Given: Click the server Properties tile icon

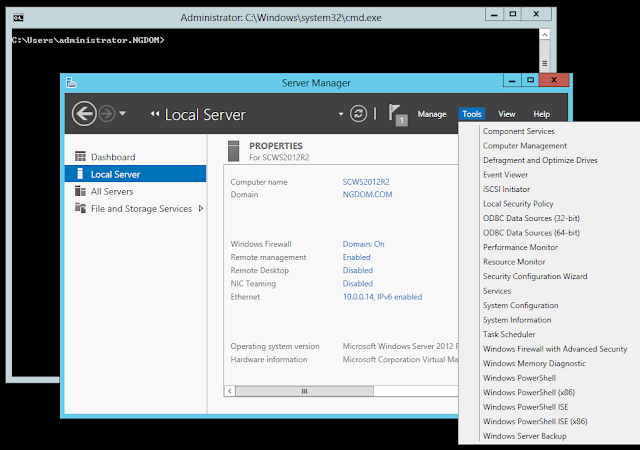Looking at the screenshot, I should pos(233,151).
